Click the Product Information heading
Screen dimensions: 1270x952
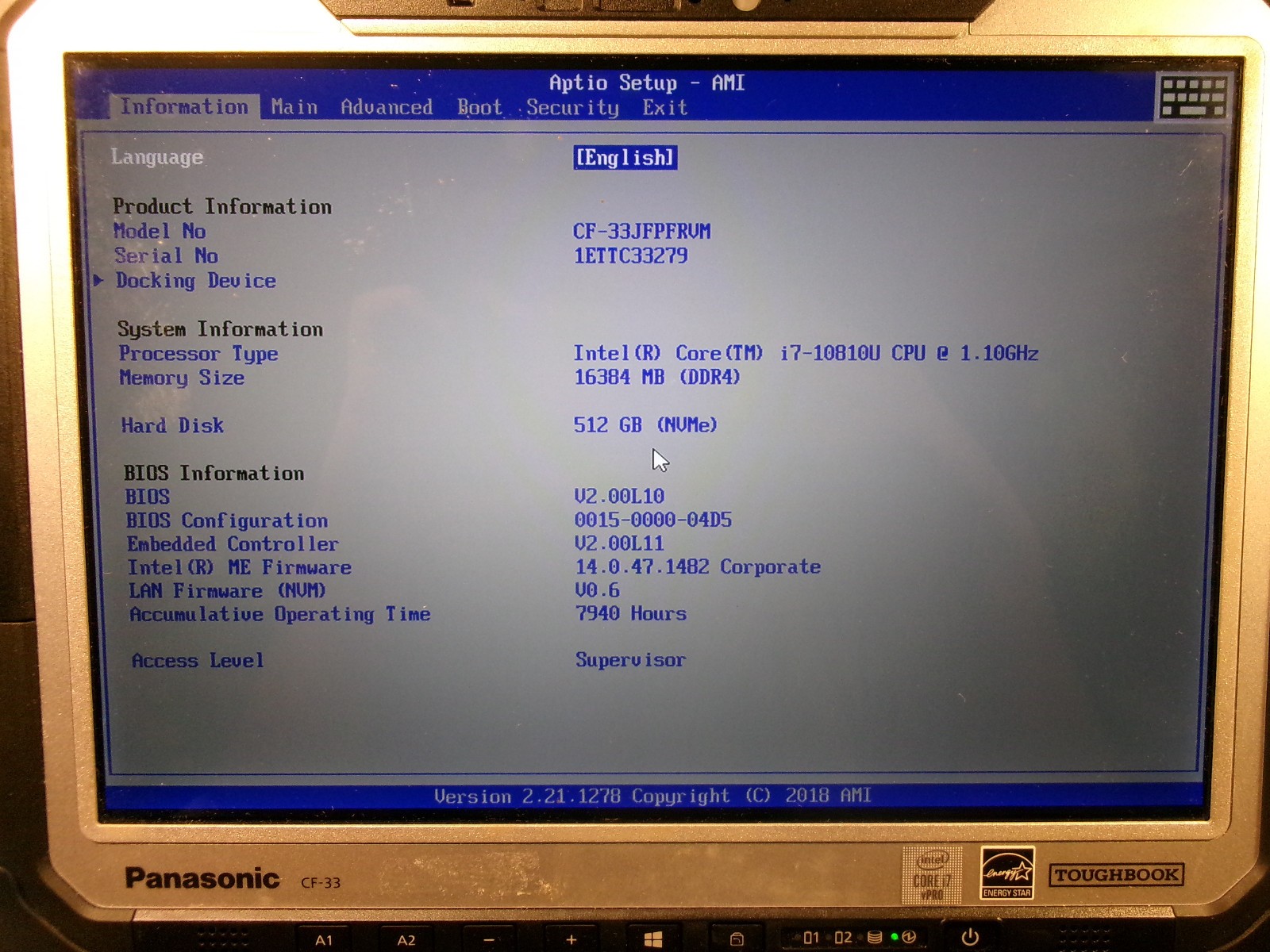coord(222,206)
